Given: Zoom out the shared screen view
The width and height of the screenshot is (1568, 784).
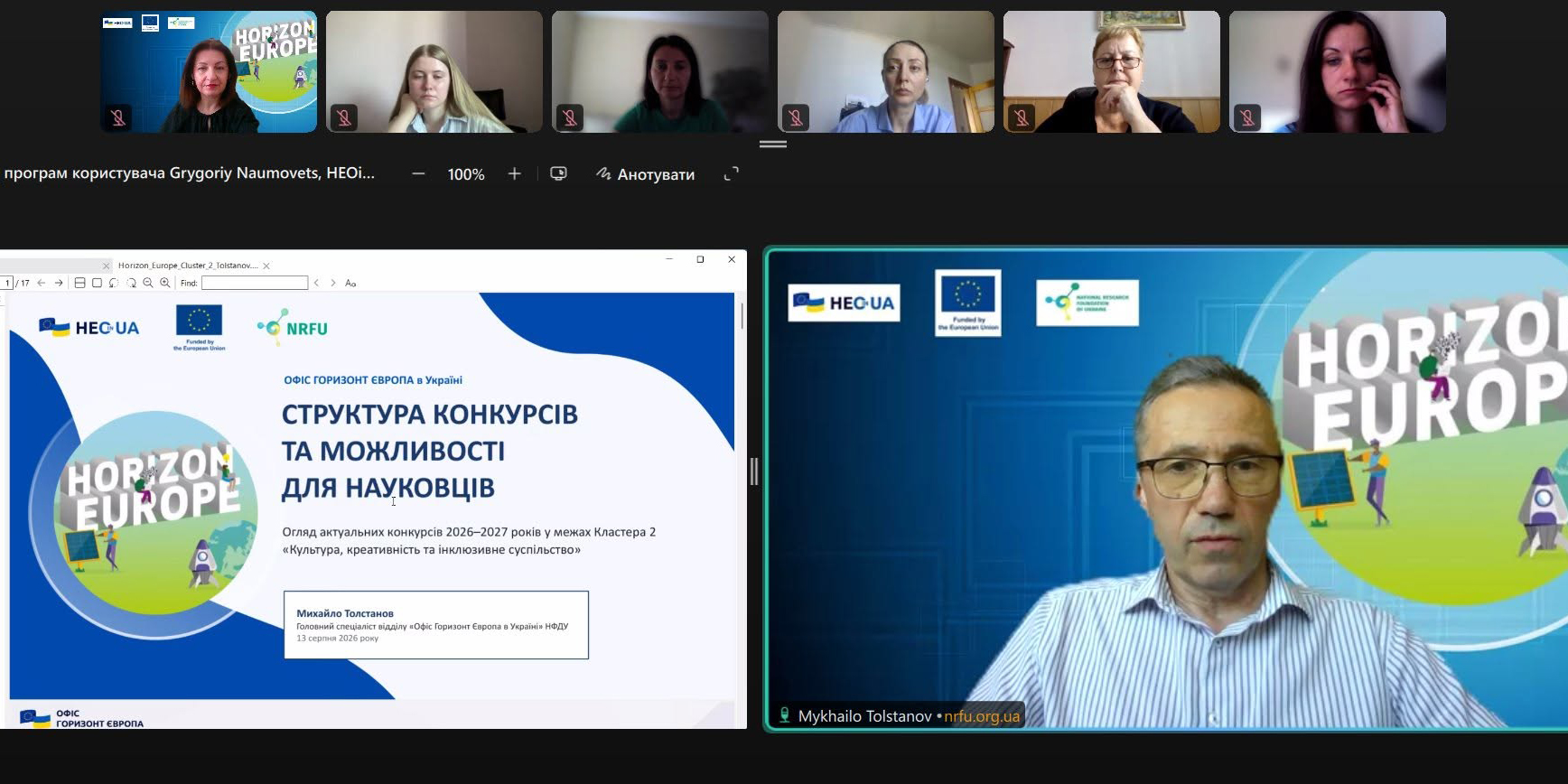Looking at the screenshot, I should click(x=418, y=173).
